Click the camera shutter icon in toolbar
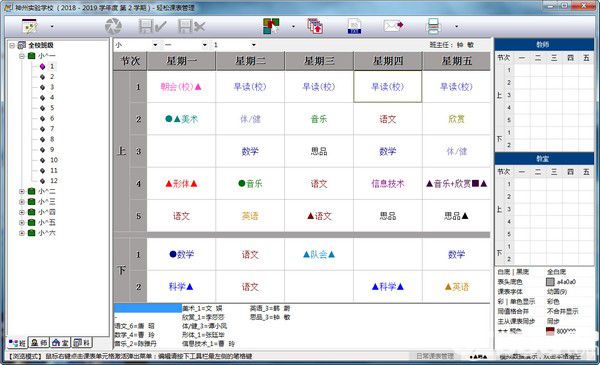 click(x=113, y=26)
